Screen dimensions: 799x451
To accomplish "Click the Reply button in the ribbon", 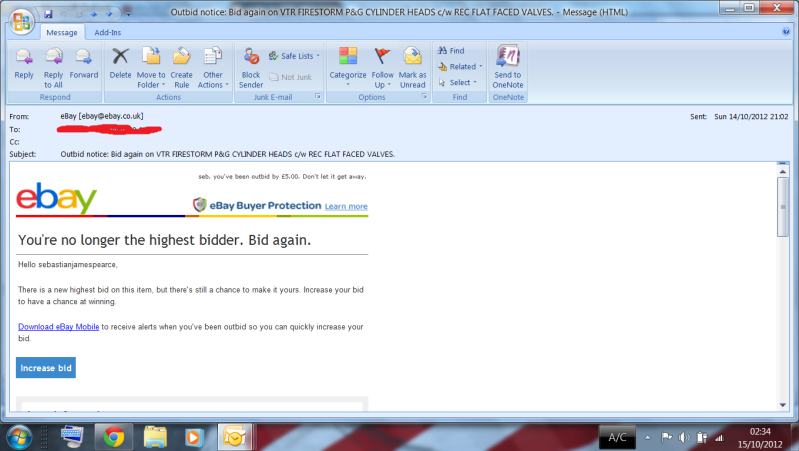I will pos(24,65).
